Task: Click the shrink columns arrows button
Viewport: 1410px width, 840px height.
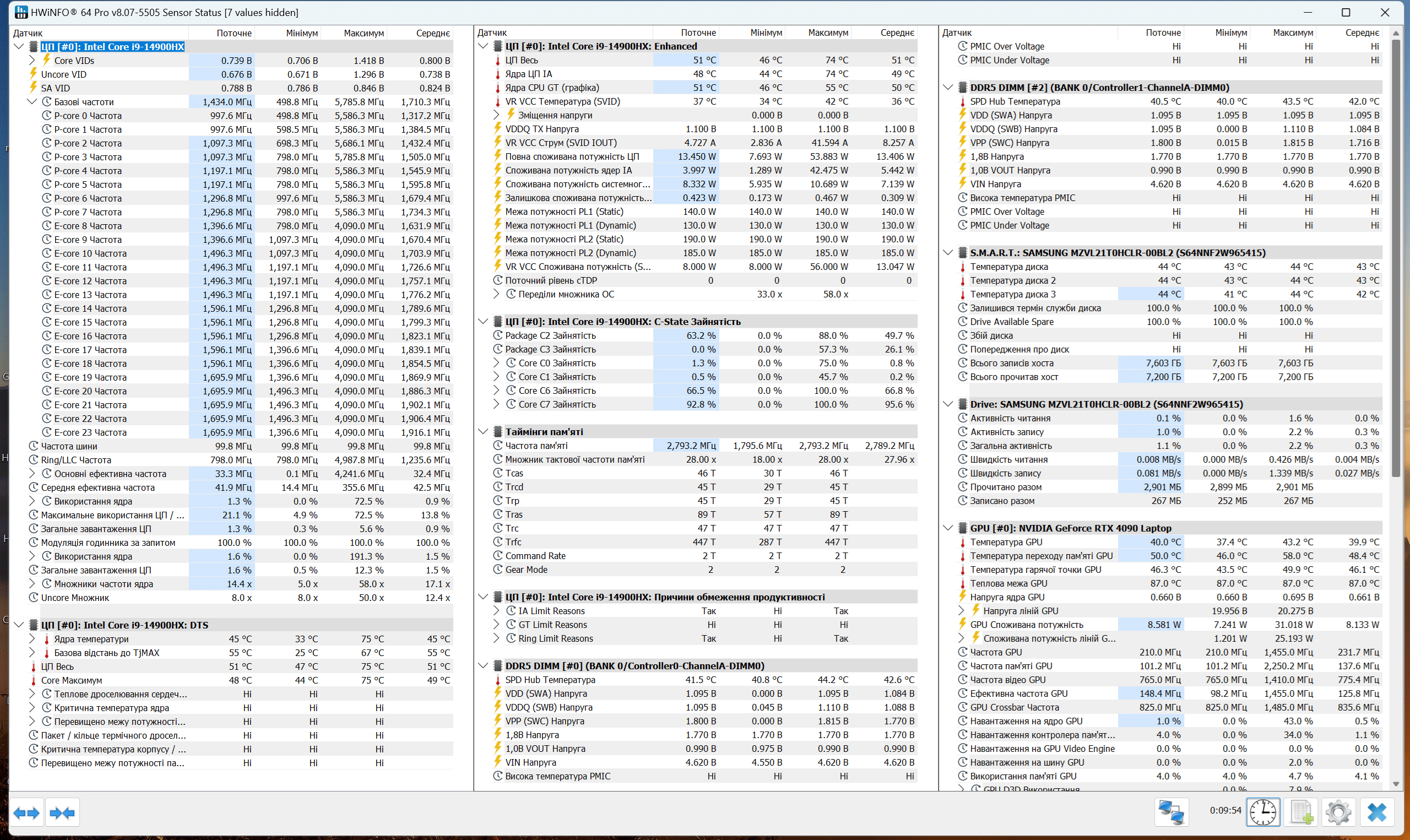Action: (62, 813)
